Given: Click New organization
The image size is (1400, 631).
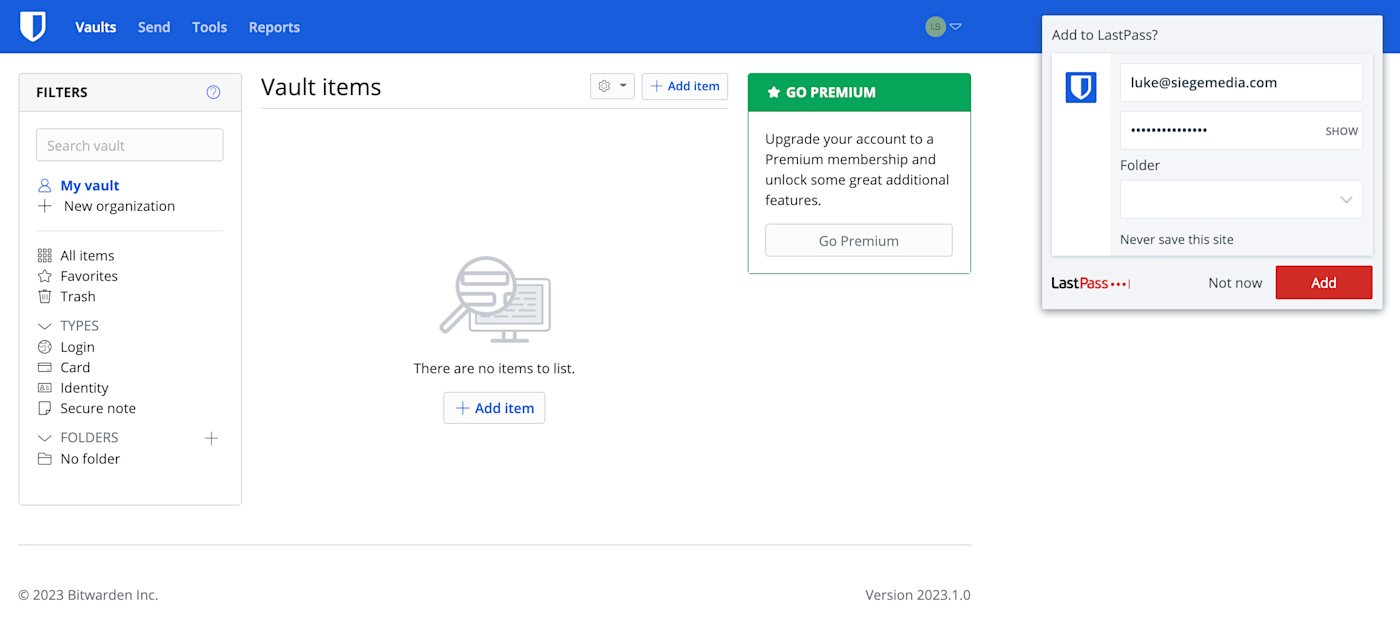Looking at the screenshot, I should click(x=119, y=206).
